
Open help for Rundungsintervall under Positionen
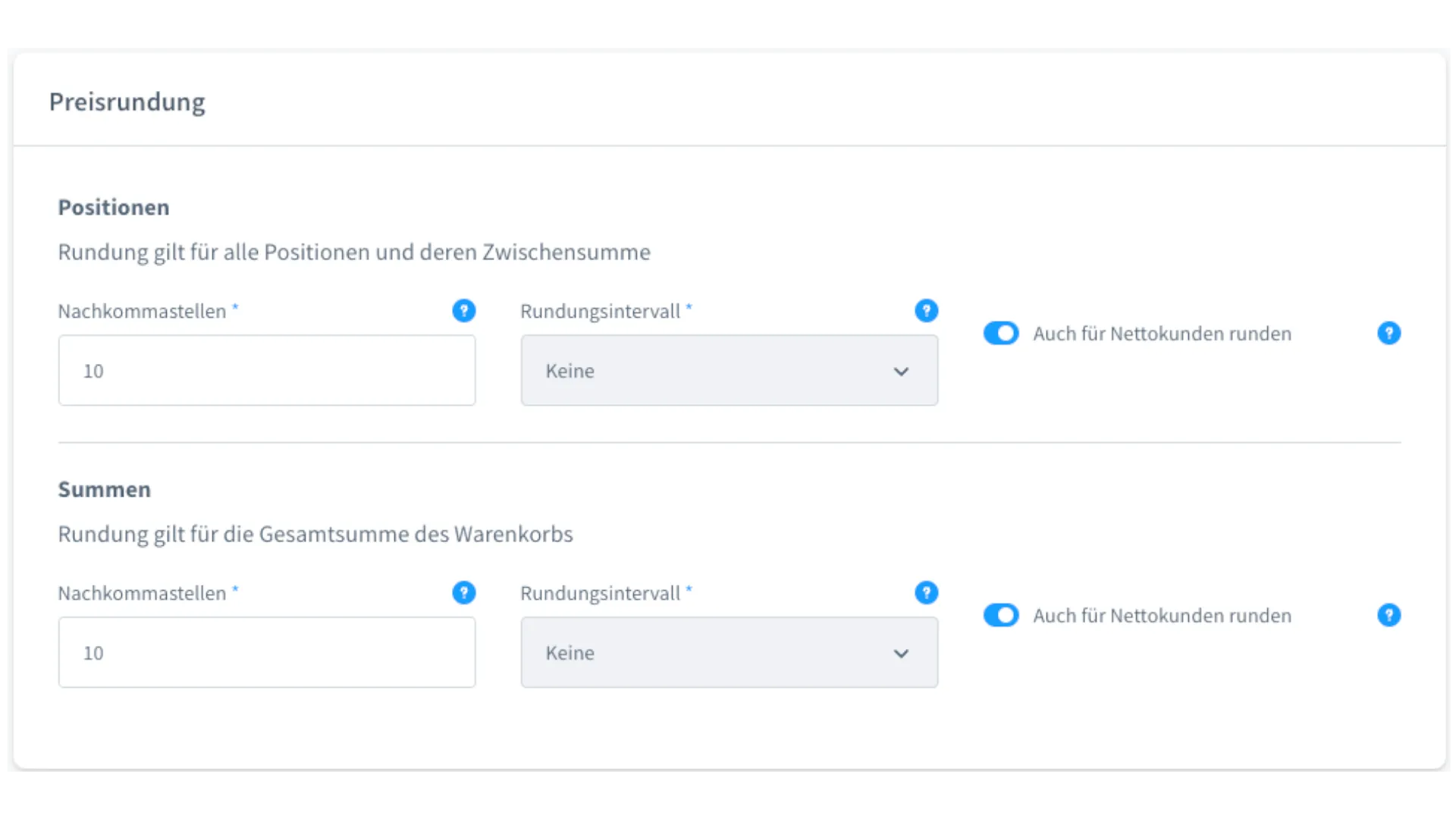[x=927, y=311]
